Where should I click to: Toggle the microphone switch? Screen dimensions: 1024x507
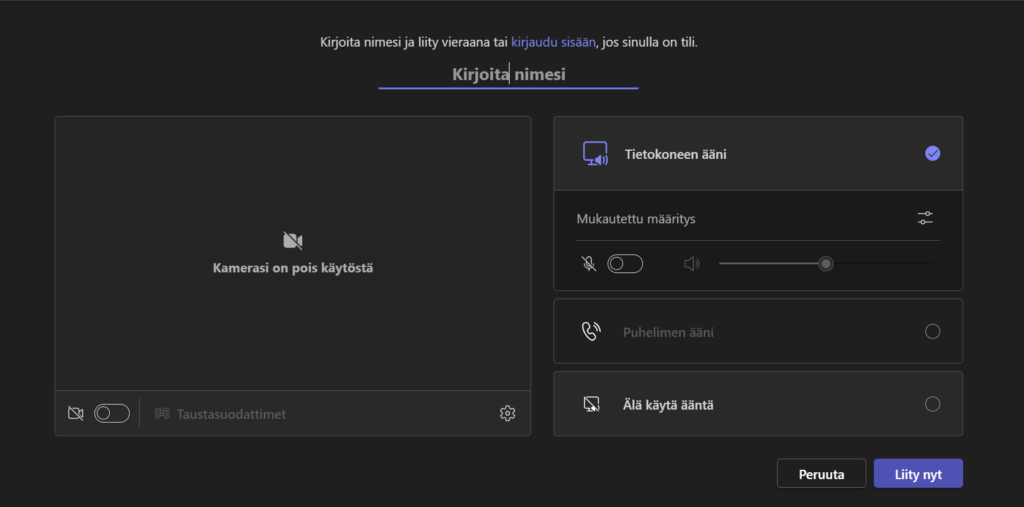(625, 264)
